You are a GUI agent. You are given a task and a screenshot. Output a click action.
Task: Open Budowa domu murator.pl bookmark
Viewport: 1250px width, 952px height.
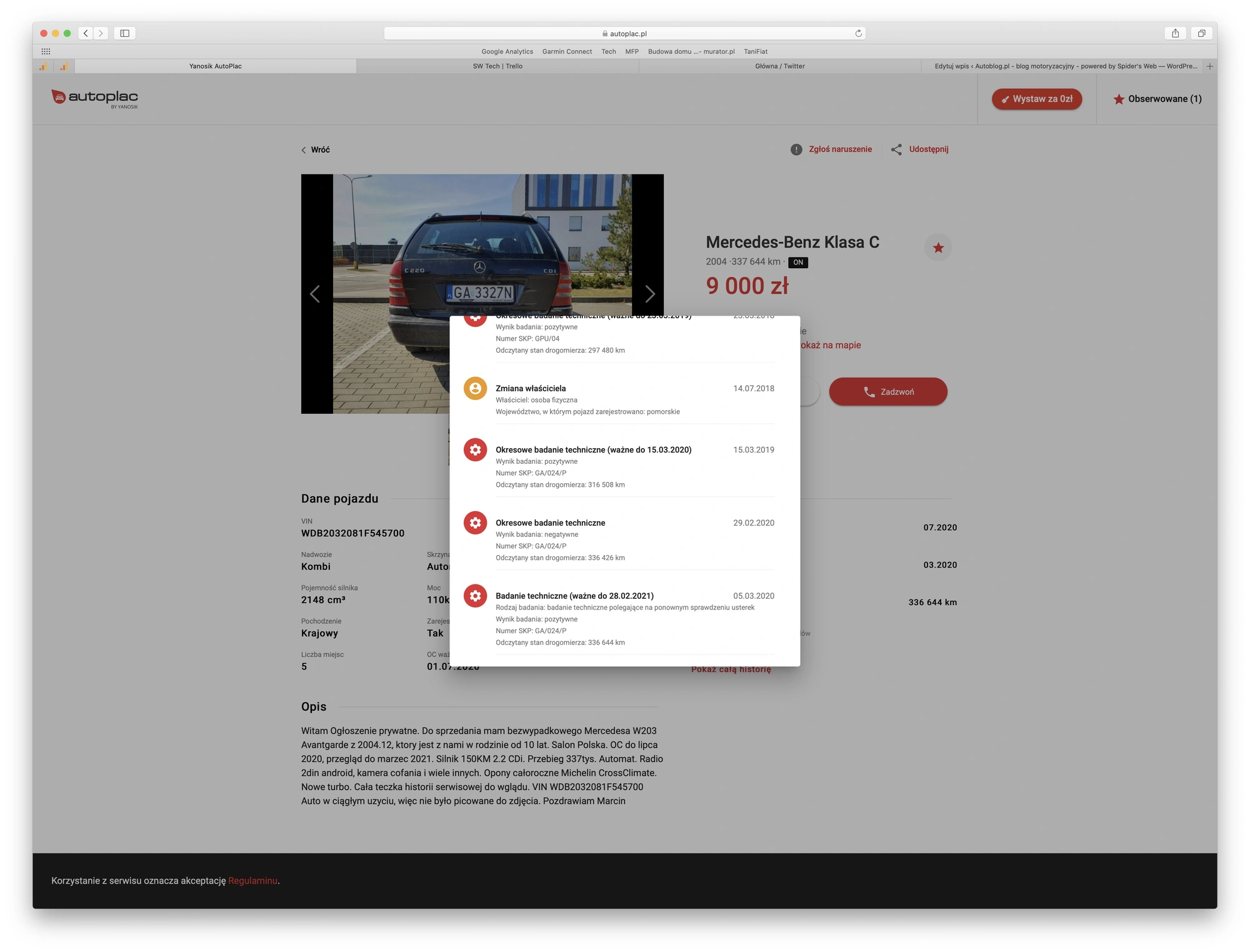tap(691, 51)
